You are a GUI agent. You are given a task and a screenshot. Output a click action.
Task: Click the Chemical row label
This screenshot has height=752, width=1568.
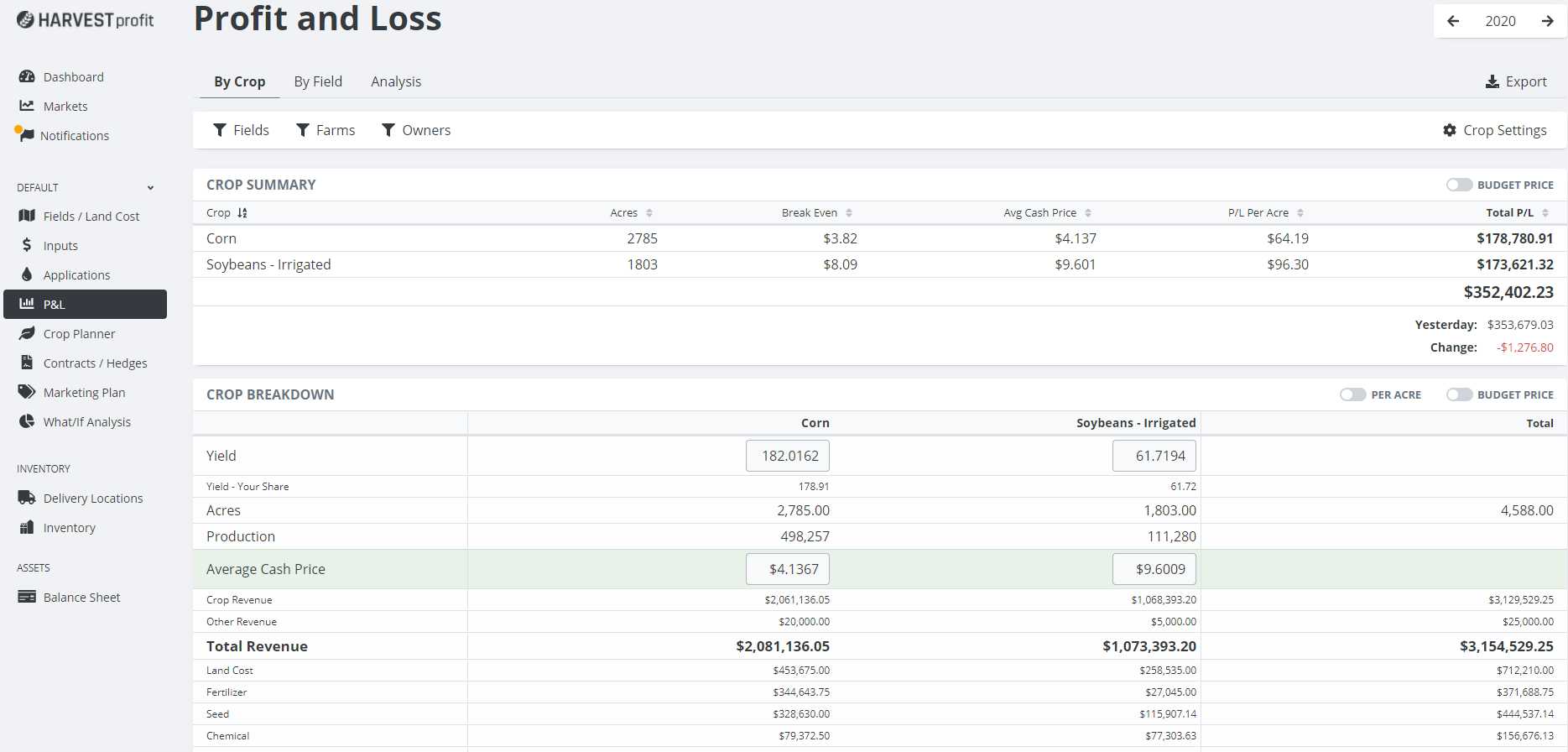pos(228,736)
